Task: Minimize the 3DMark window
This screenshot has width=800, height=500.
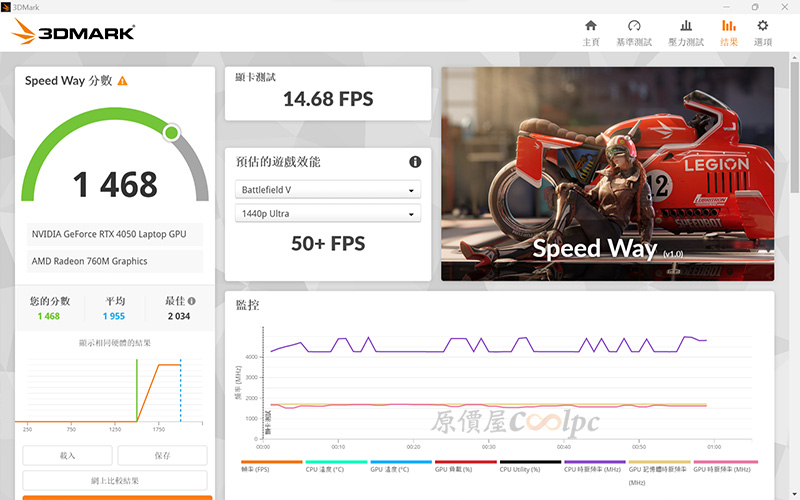Action: click(x=726, y=7)
